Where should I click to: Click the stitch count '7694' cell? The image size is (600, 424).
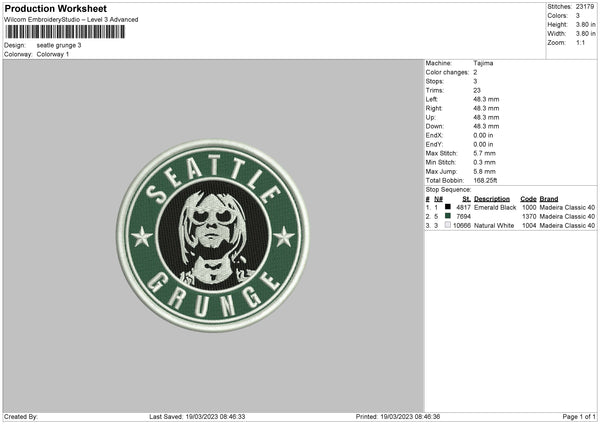463,217
